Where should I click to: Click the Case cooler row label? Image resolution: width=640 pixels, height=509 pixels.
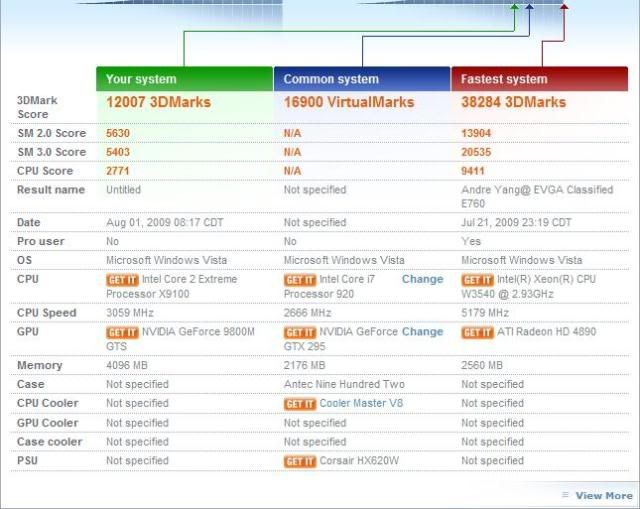49,442
